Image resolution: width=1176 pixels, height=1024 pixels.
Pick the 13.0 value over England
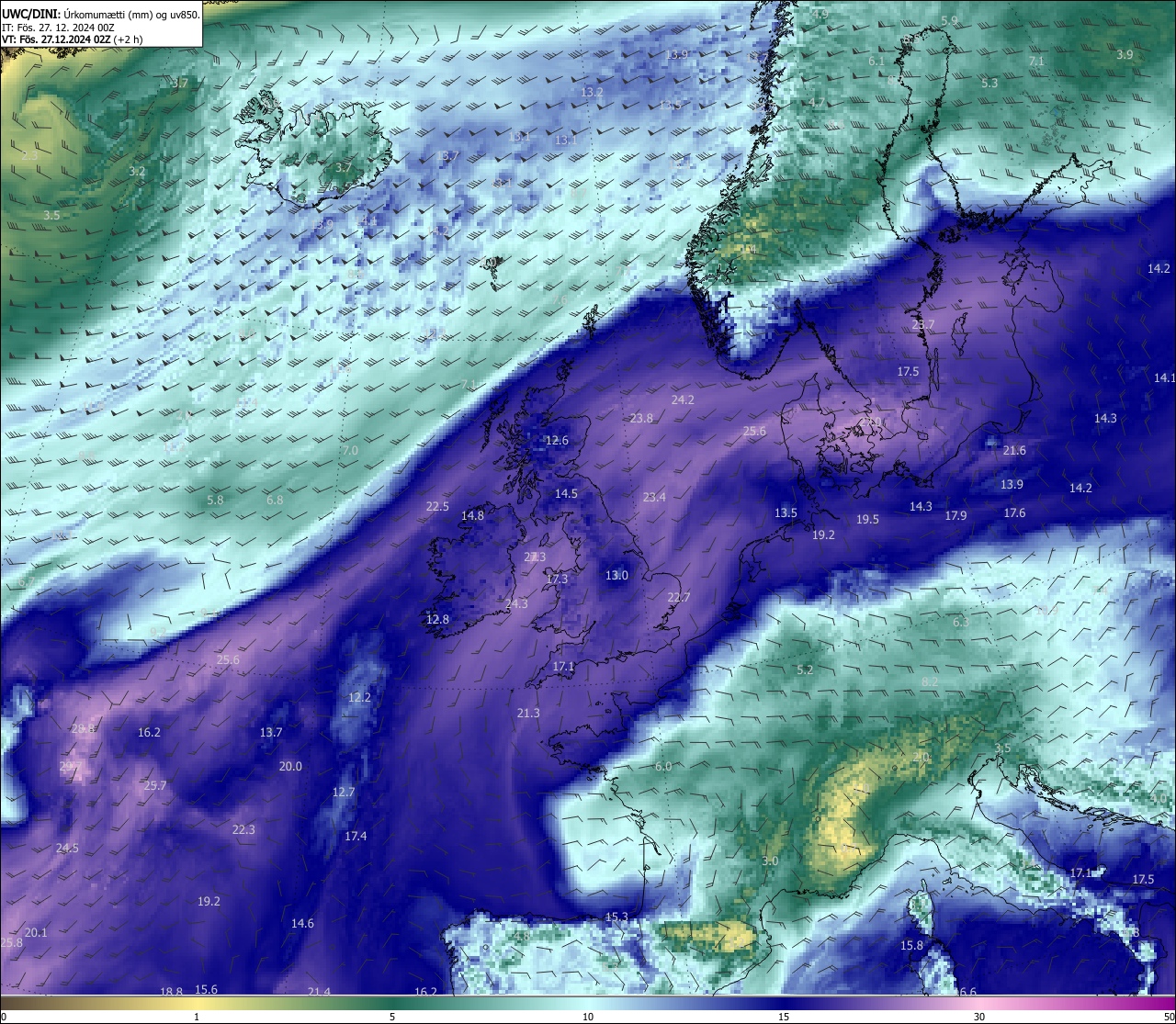616,576
